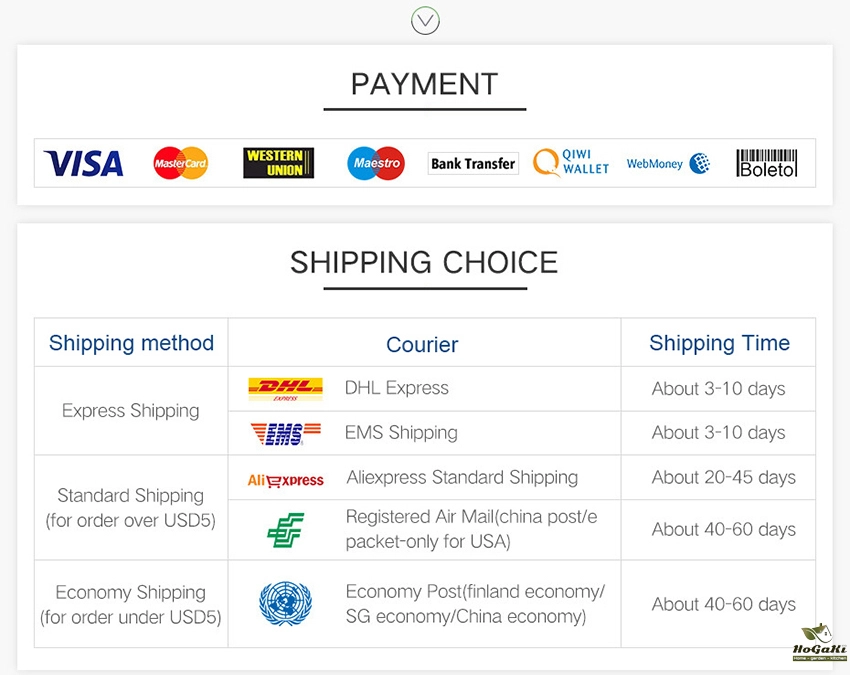The width and height of the screenshot is (850, 675).
Task: Click the blue UN Economy Post emblem
Action: pos(285,604)
